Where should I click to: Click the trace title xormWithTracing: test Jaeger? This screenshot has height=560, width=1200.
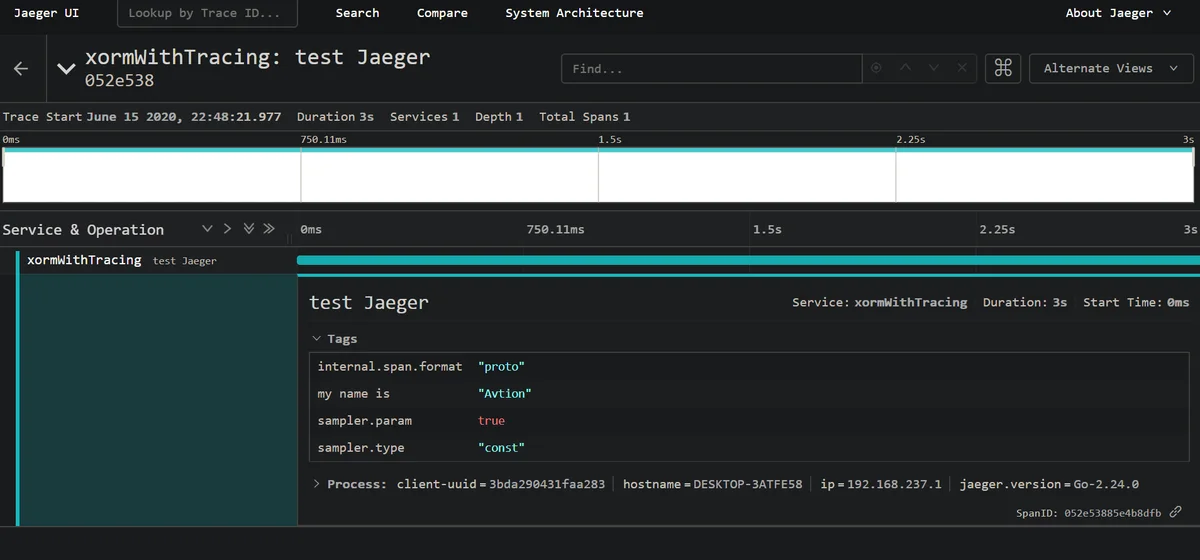pyautogui.click(x=258, y=57)
